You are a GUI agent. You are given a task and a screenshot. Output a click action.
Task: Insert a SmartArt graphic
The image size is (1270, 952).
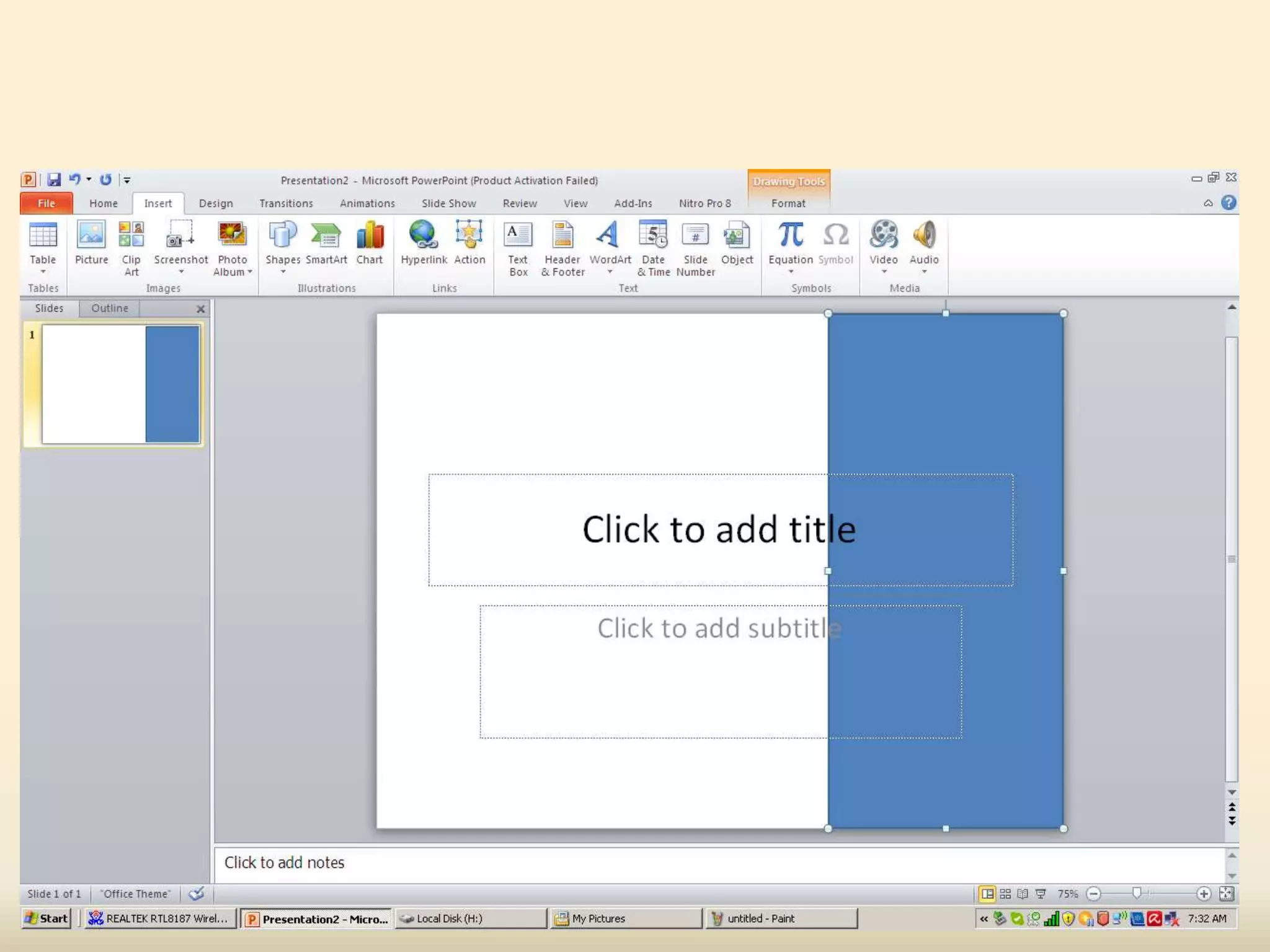click(x=326, y=243)
